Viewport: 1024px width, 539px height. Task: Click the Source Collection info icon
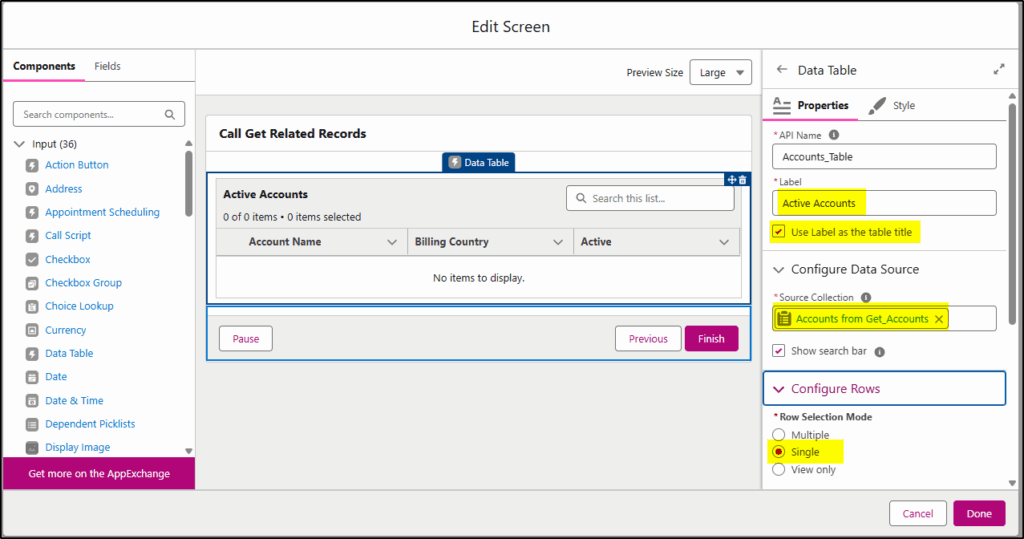(866, 297)
